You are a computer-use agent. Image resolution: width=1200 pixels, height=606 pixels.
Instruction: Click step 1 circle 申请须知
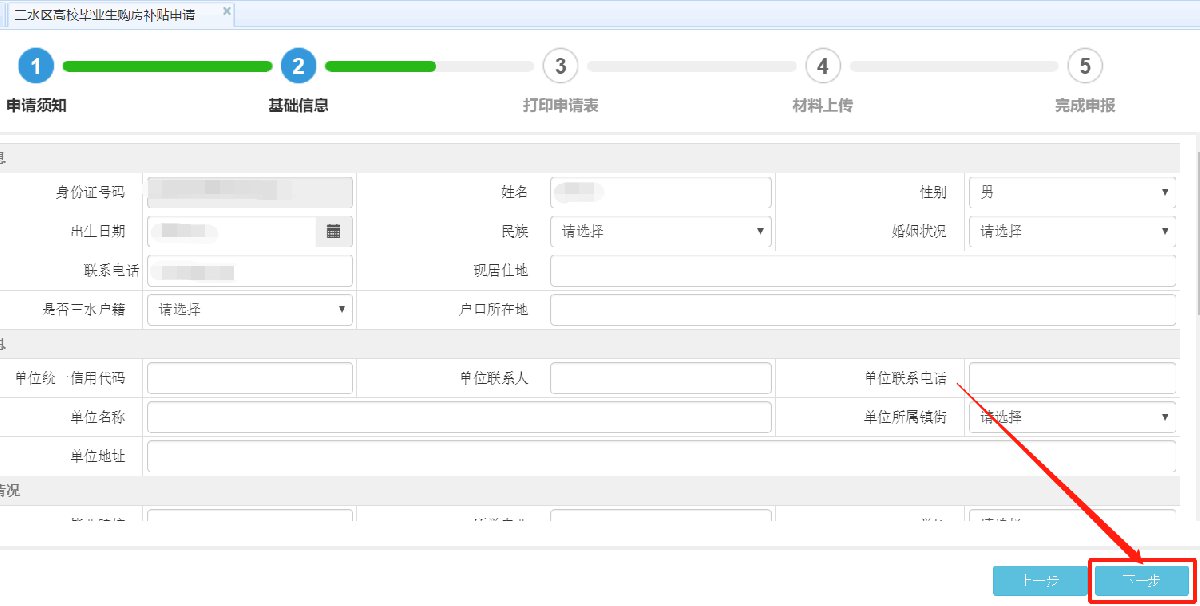coord(36,67)
